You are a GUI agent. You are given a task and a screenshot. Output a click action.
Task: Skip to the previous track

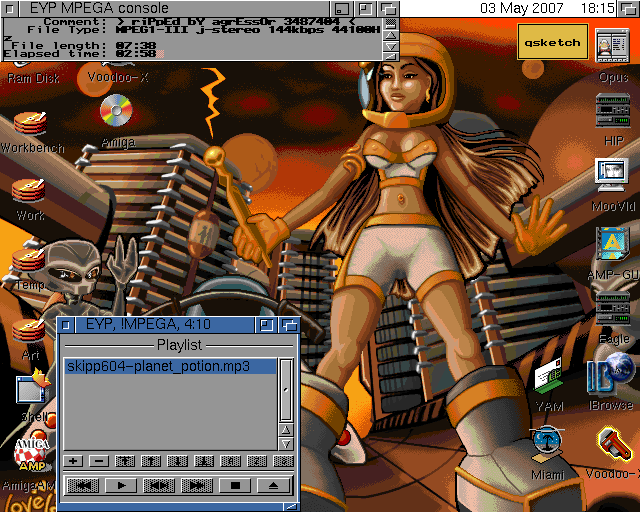tap(82, 485)
